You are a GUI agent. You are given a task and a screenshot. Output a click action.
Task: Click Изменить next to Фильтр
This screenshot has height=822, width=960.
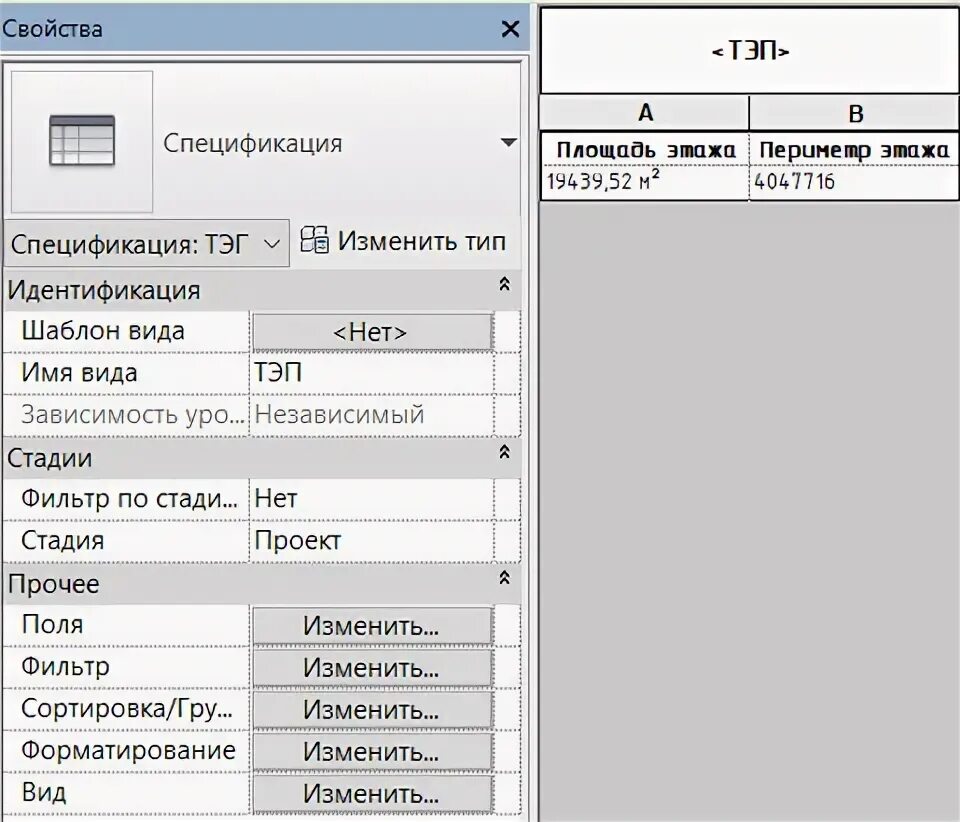pyautogui.click(x=371, y=667)
